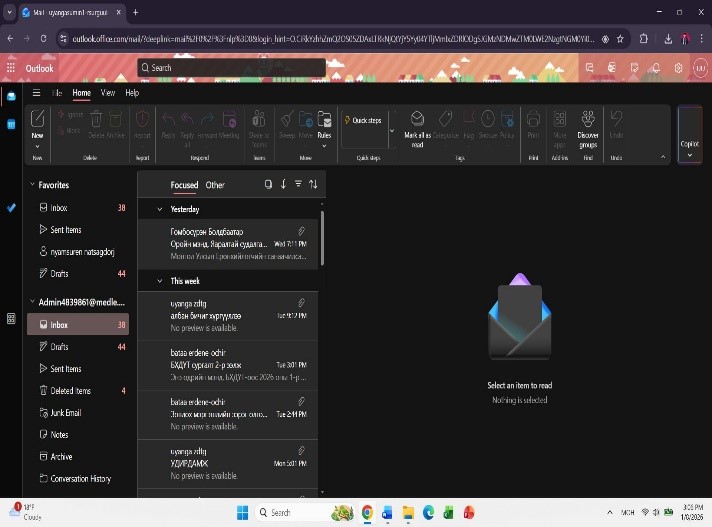712x527 pixels.
Task: Collapse the Yesterday message group
Action: click(x=159, y=210)
